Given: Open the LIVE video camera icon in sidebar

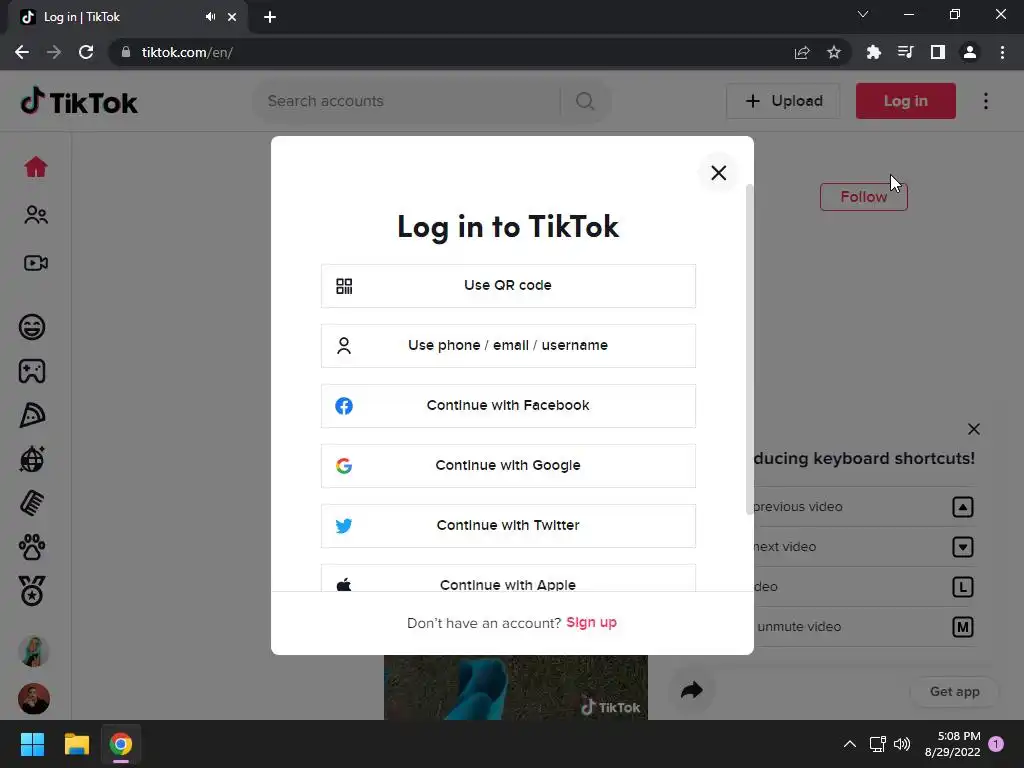Looking at the screenshot, I should 36,263.
